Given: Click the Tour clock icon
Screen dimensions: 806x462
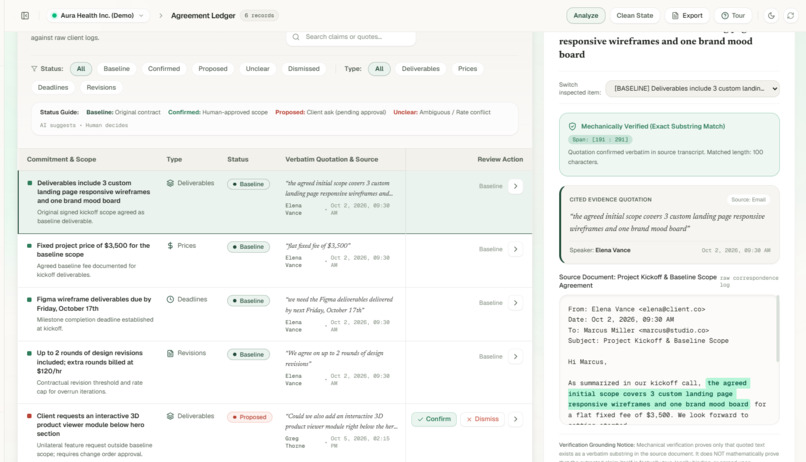Looking at the screenshot, I should tap(725, 15).
